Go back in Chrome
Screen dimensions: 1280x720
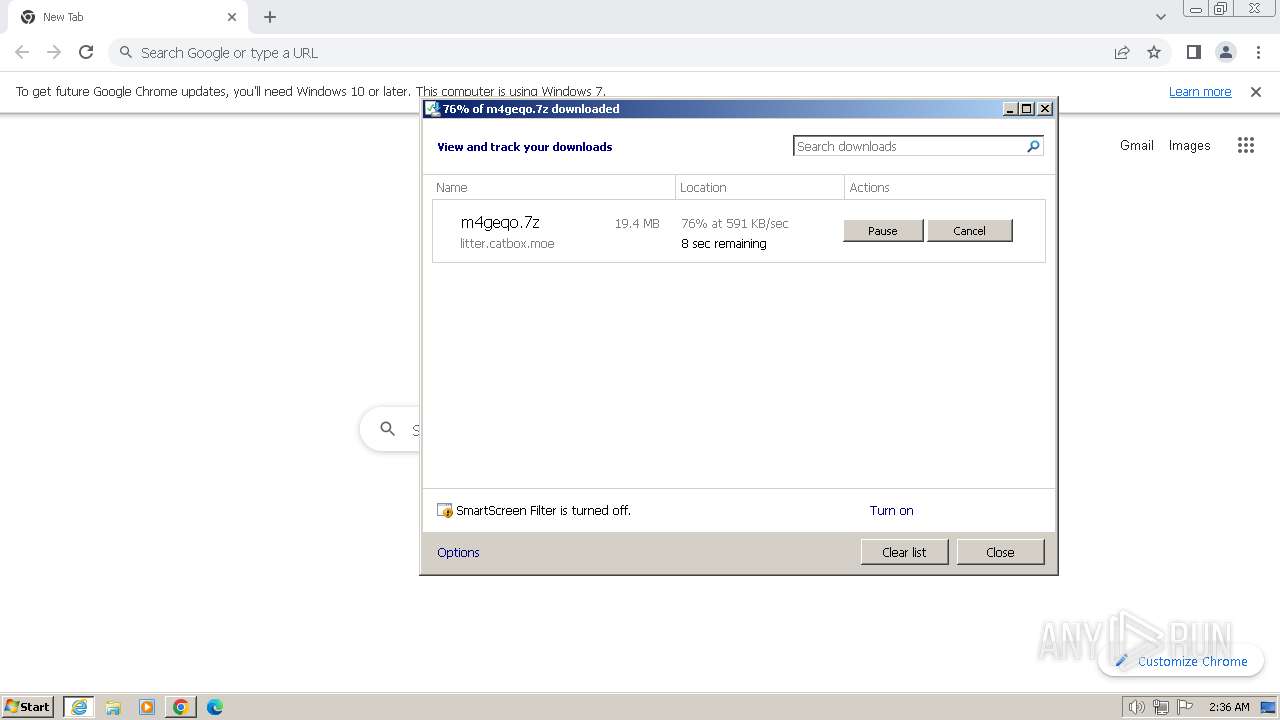click(x=22, y=53)
